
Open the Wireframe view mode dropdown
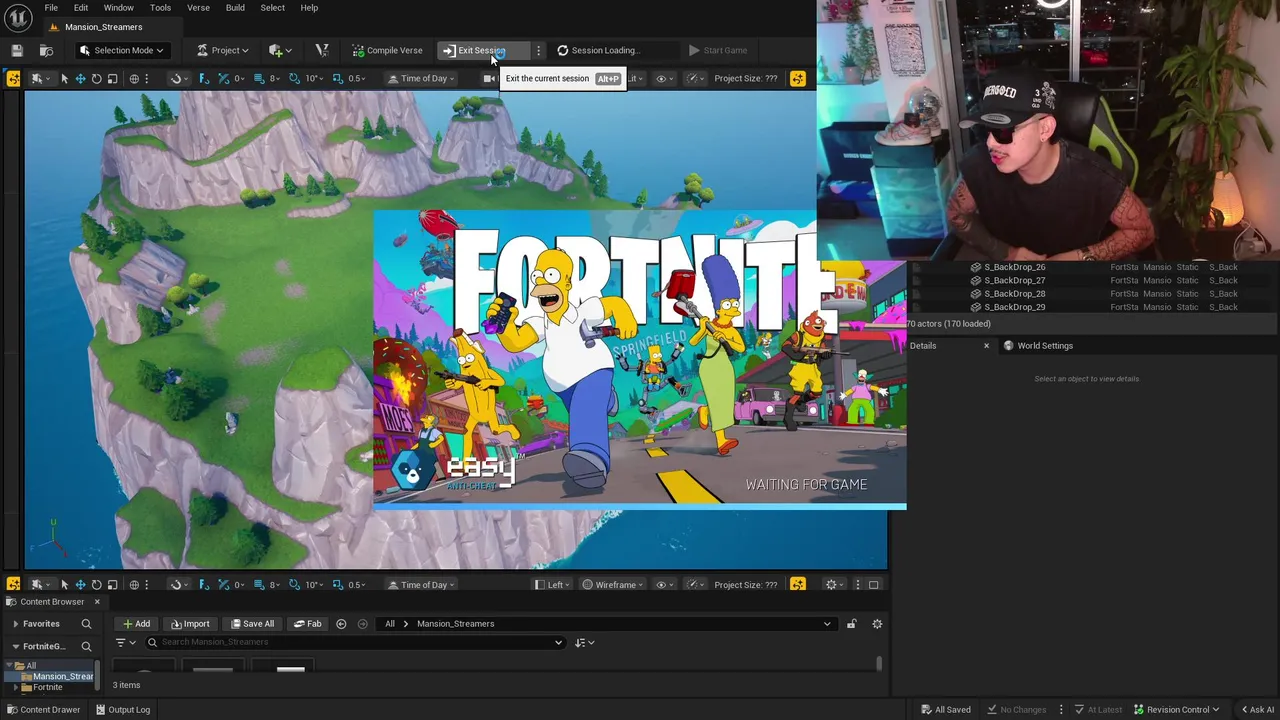pyautogui.click(x=614, y=585)
